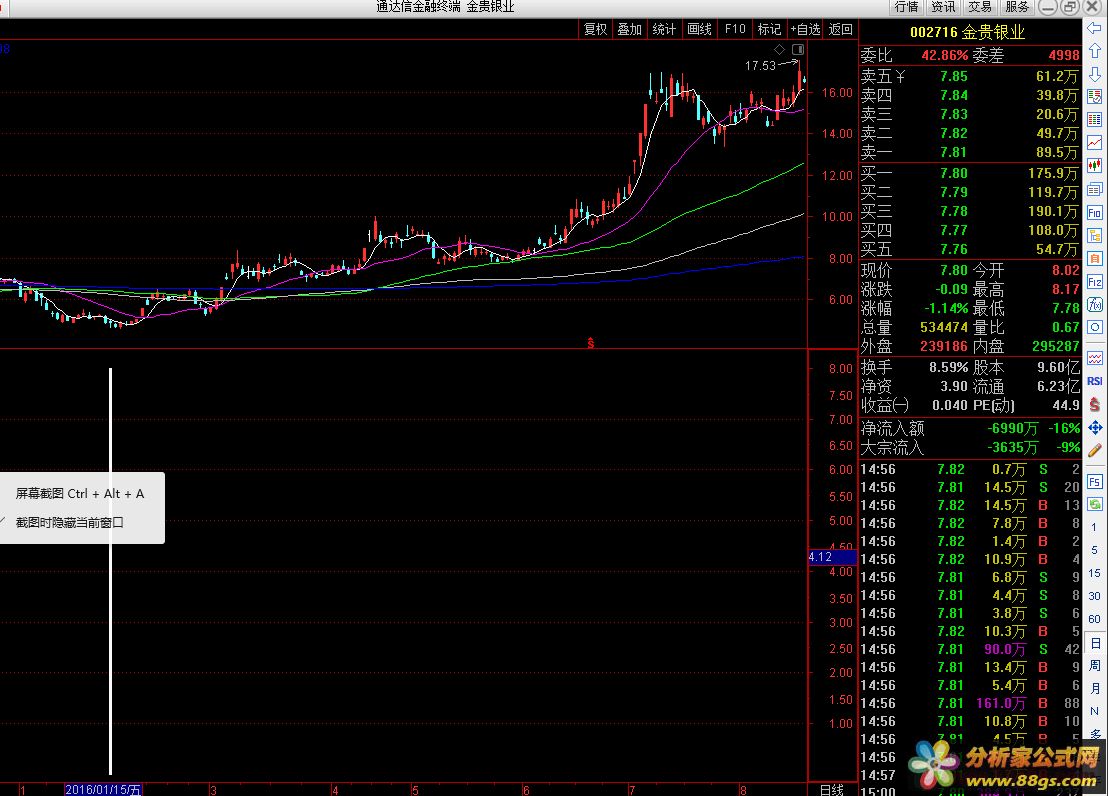Click the red S marker on the chart
This screenshot has height=796, width=1108.
[x=591, y=343]
